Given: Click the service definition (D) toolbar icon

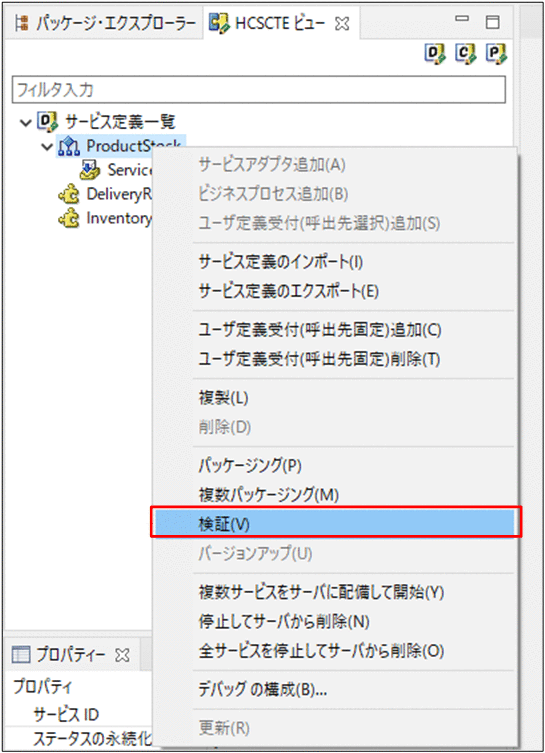Looking at the screenshot, I should pyautogui.click(x=435, y=53).
